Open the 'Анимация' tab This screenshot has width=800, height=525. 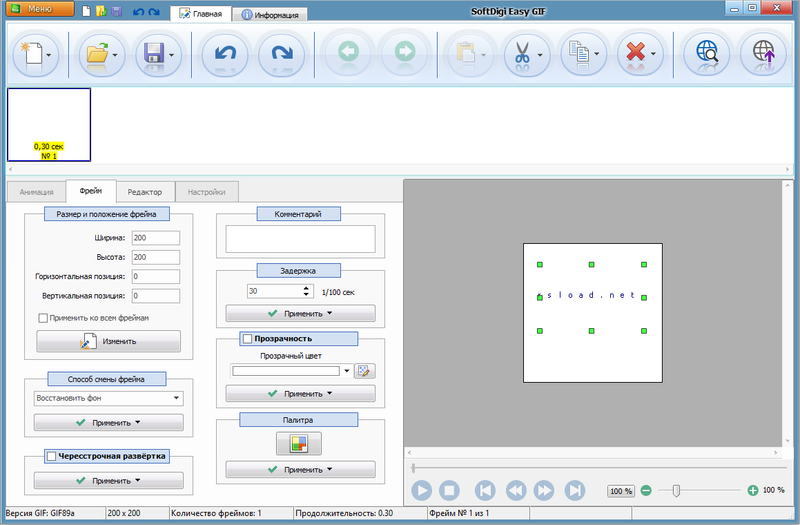36,192
